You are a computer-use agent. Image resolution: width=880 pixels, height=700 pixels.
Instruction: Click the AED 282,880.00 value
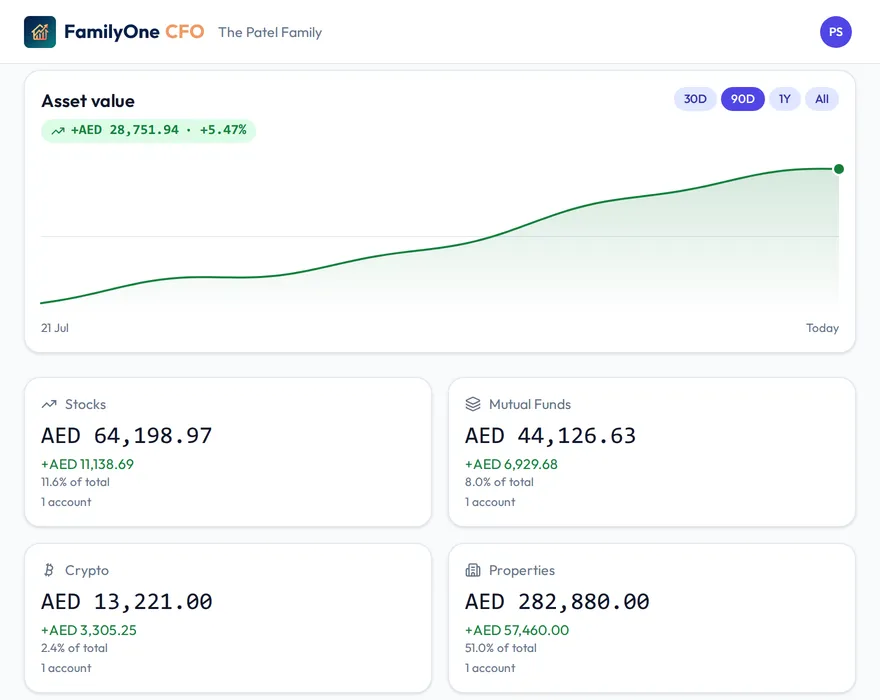point(557,602)
